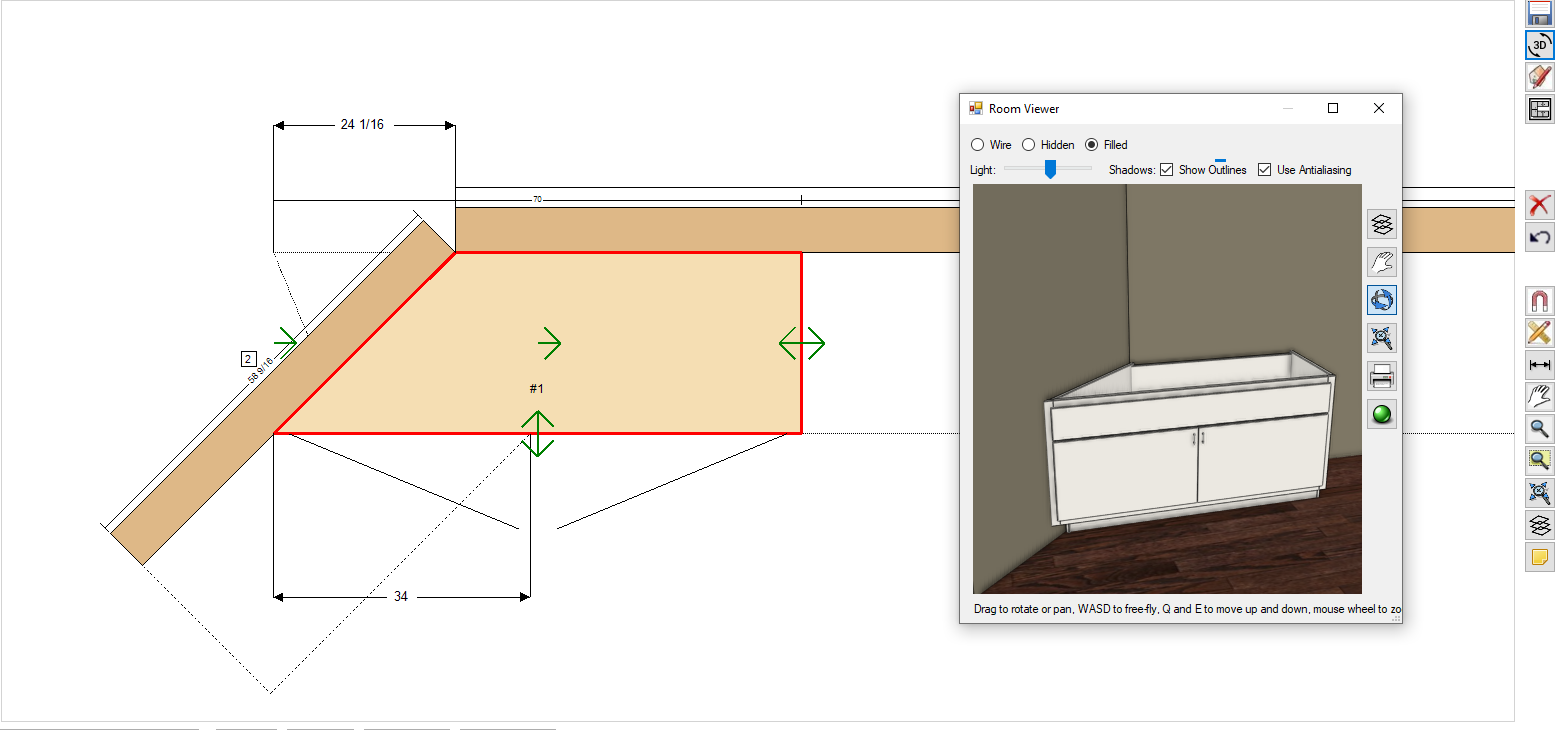The height and width of the screenshot is (730, 1558).
Task: Select the Filled display mode
Action: pos(1092,145)
